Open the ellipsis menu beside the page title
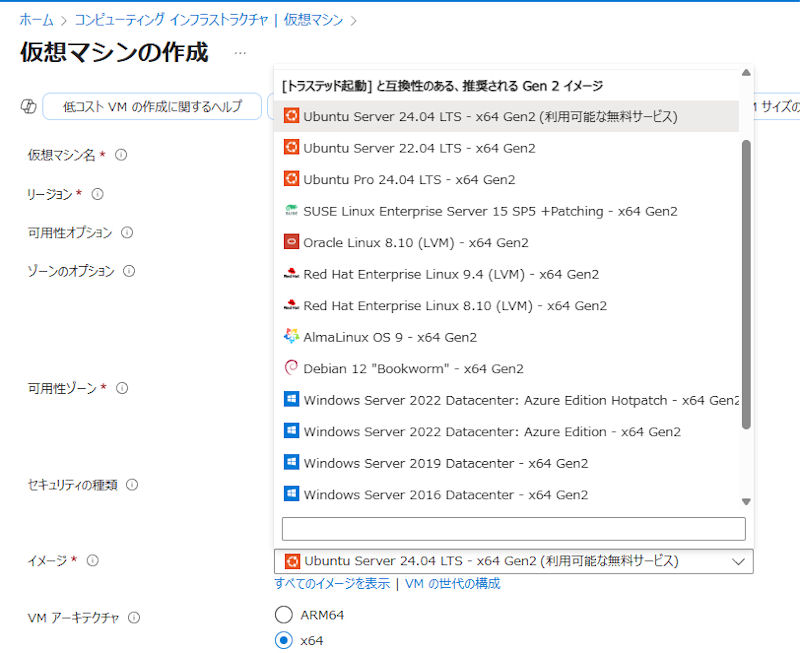Screen dimensions: 800x653 (x=240, y=53)
